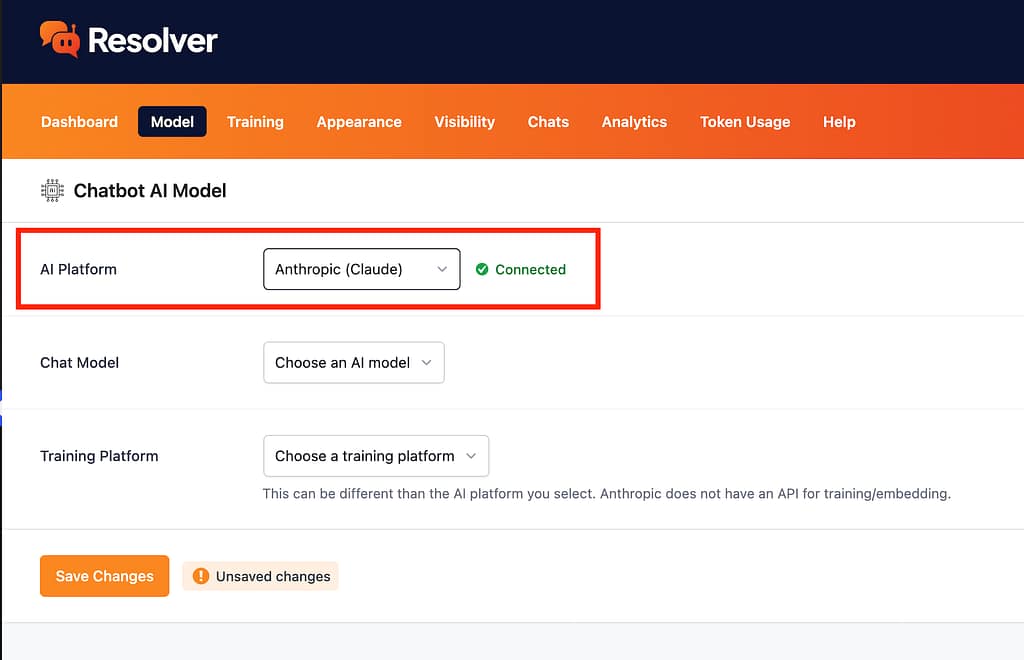
Task: Click the AI chip icon beside Chatbot AI Model
Action: [x=52, y=191]
